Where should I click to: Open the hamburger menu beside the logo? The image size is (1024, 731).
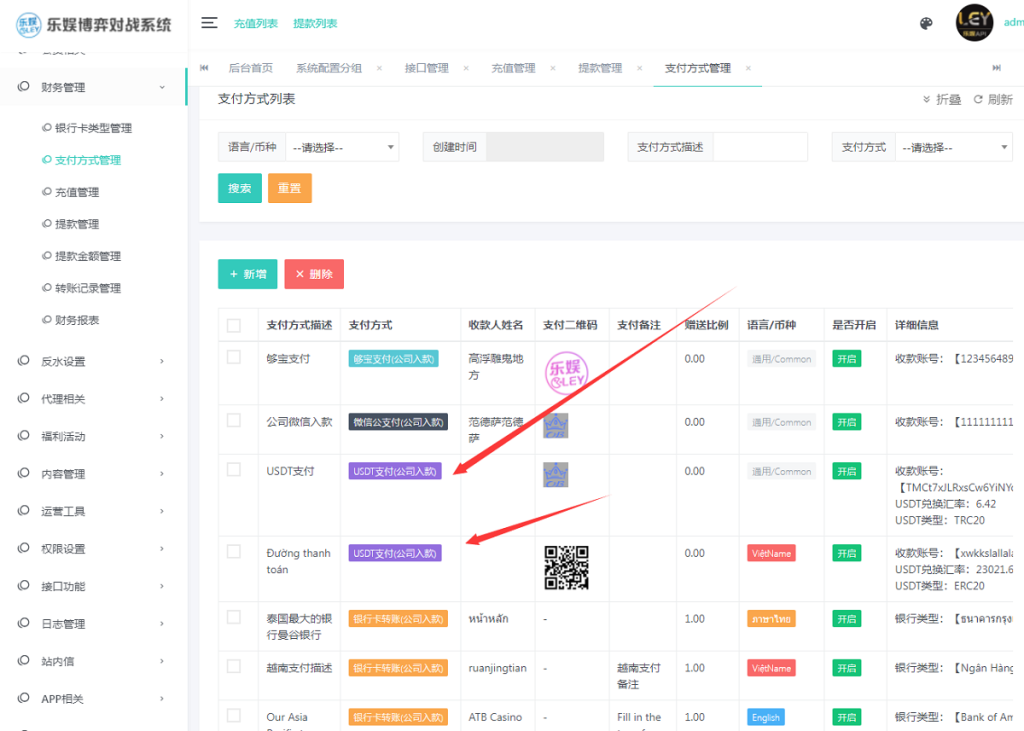click(208, 24)
